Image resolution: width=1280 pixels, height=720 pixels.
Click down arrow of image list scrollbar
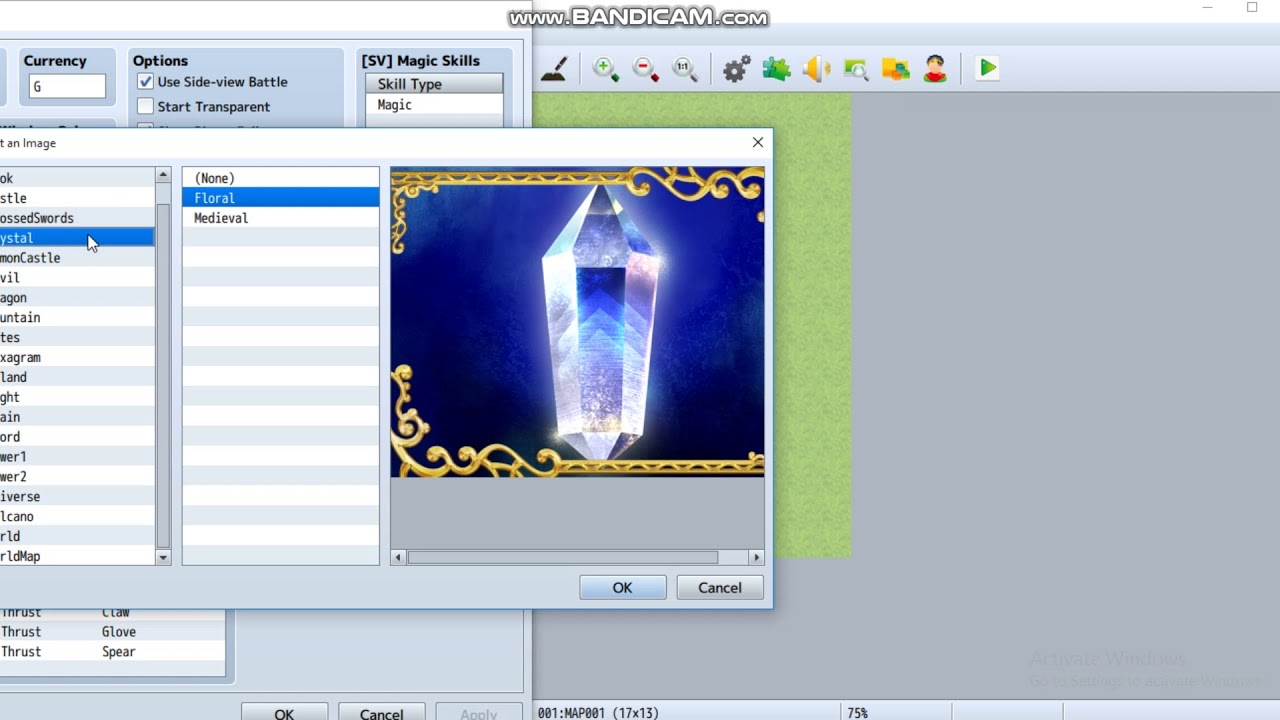click(x=163, y=557)
